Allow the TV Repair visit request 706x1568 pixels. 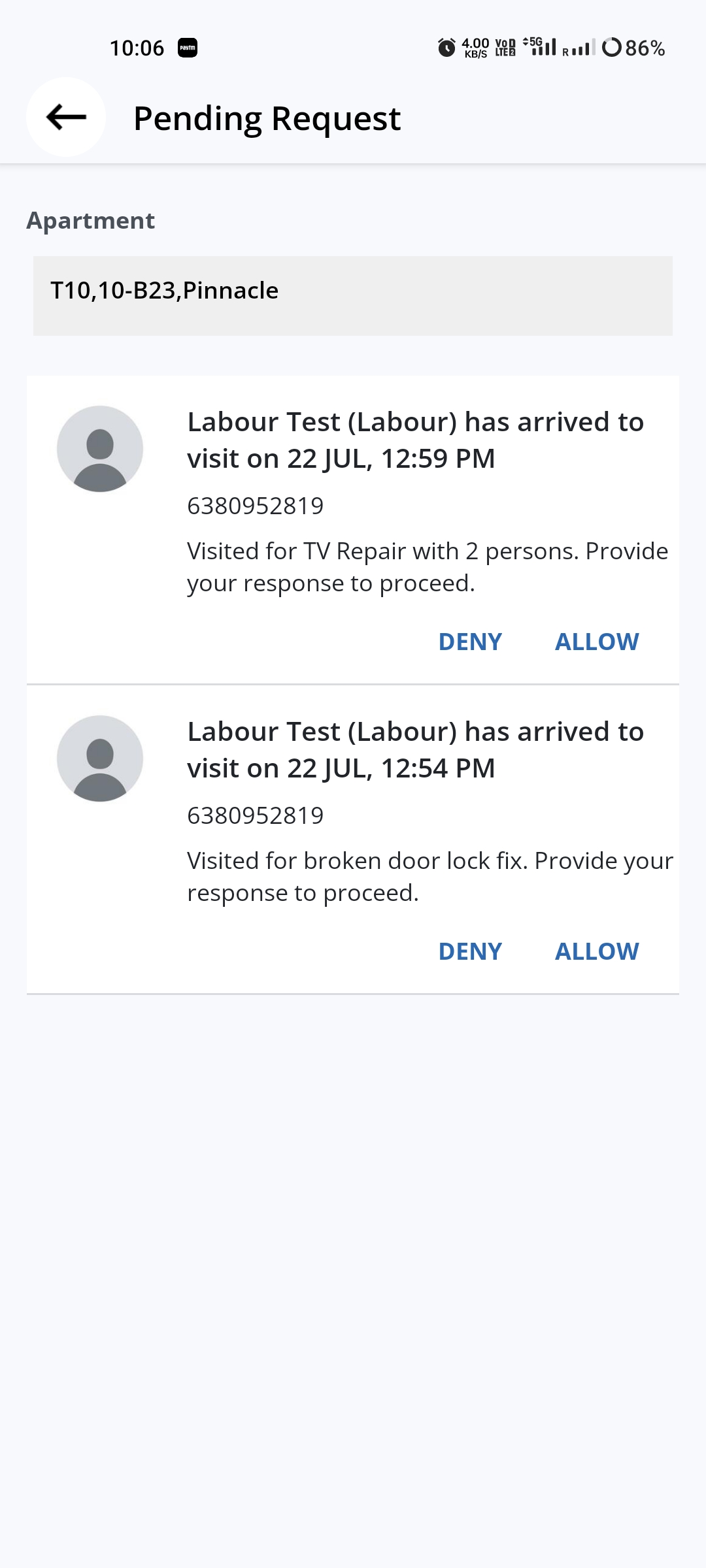click(x=597, y=642)
